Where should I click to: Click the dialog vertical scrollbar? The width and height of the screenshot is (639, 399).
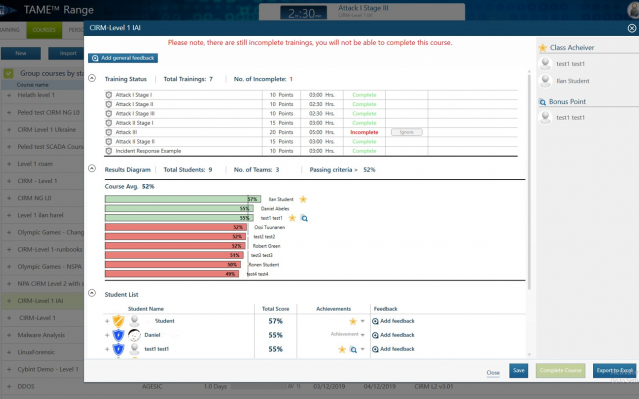529,181
